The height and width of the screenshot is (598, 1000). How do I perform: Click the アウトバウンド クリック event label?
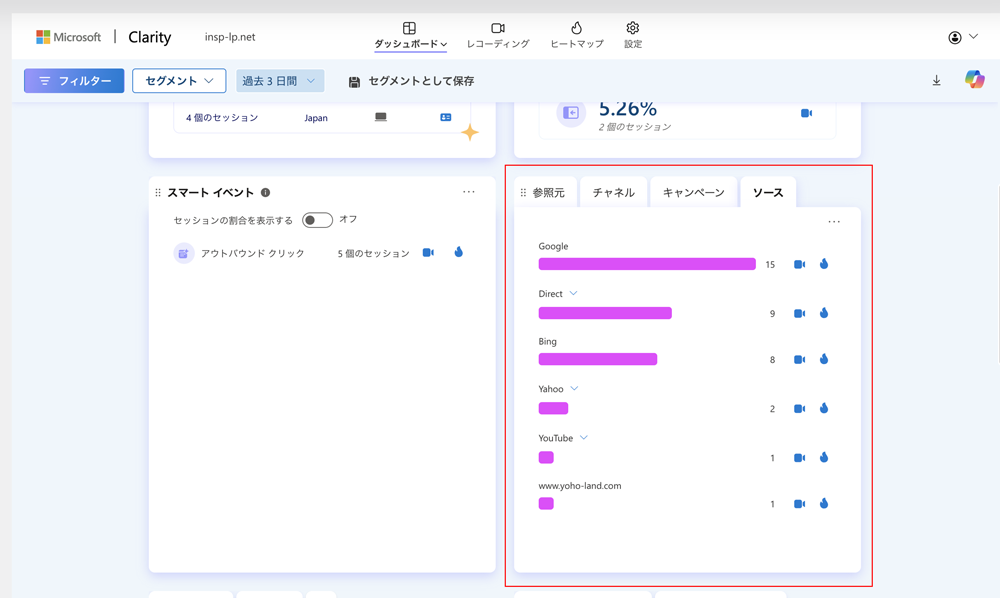pos(253,253)
